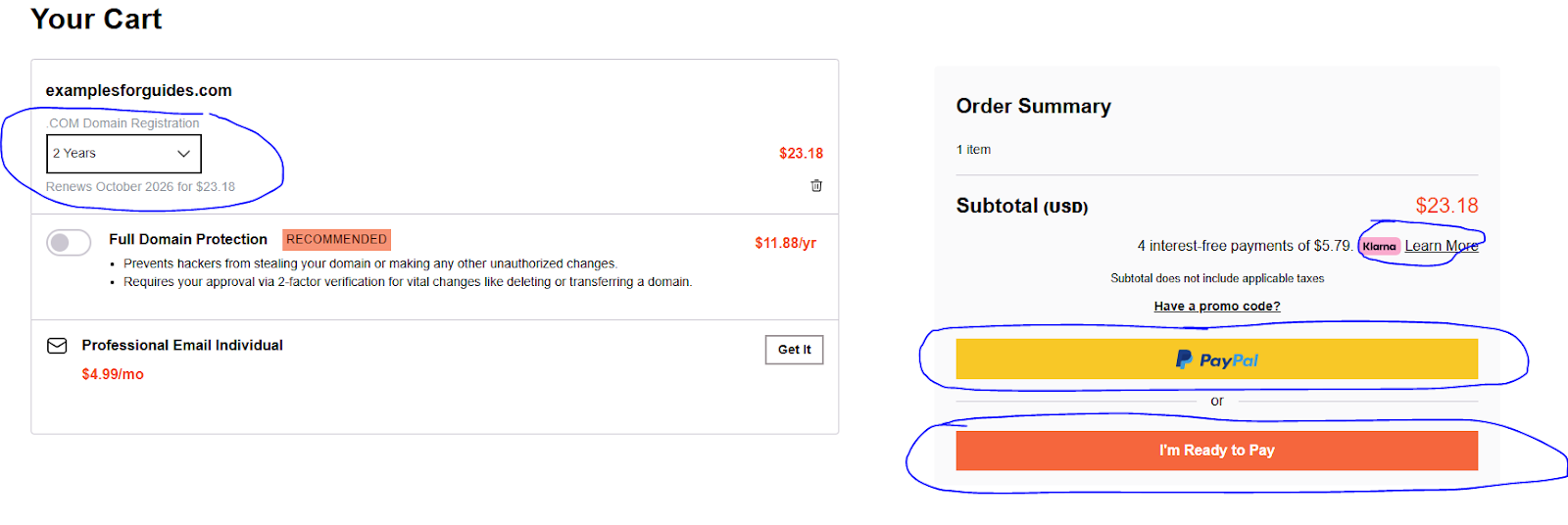Click I'm Ready to Pay
1568x525 pixels.
(x=1216, y=451)
